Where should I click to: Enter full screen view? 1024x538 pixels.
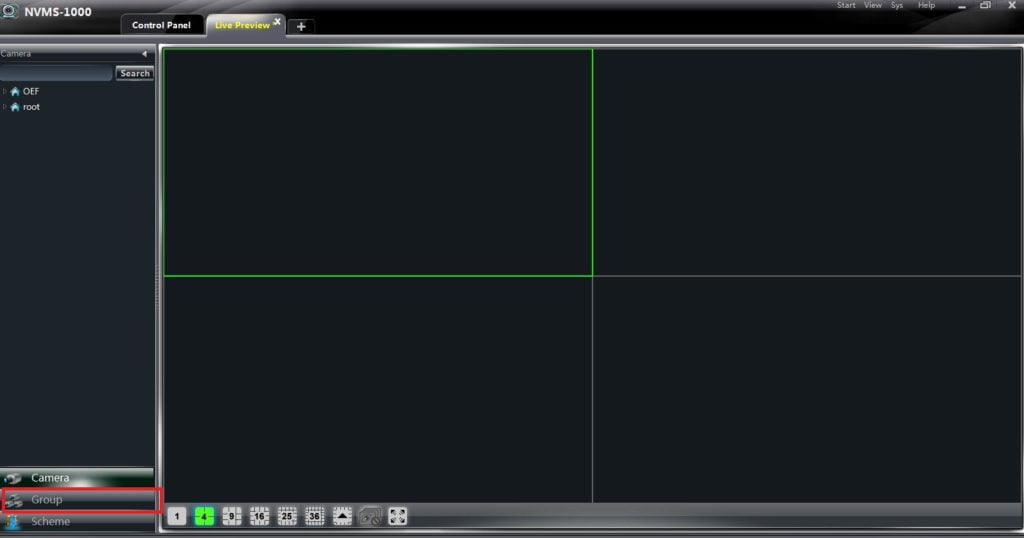pos(397,516)
